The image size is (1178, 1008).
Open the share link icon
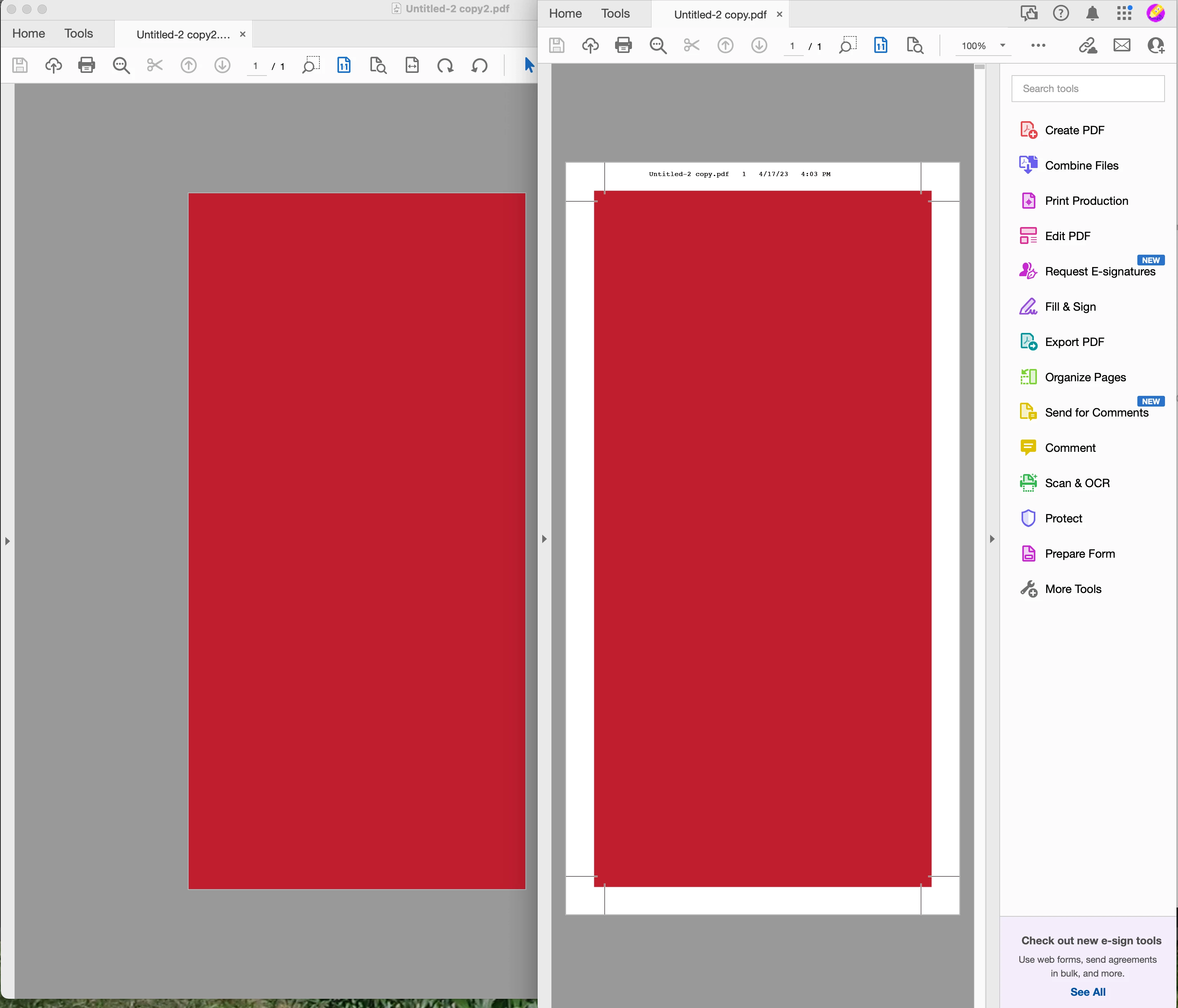tap(1088, 46)
